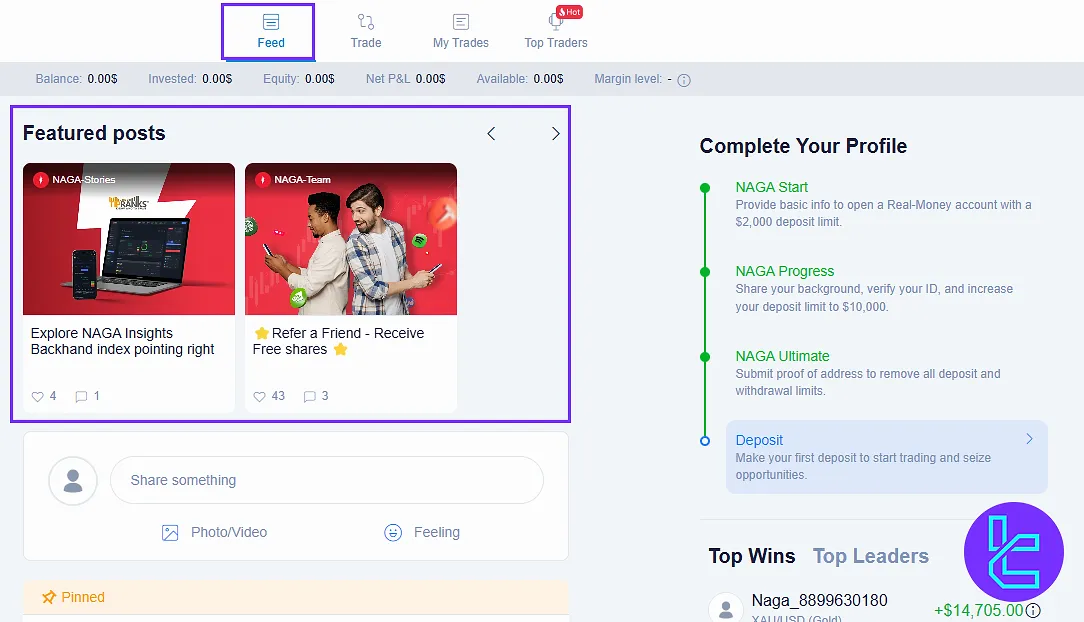Viewport: 1084px width, 622px height.
Task: Open the NAGA Ultimate profile step
Action: point(782,356)
